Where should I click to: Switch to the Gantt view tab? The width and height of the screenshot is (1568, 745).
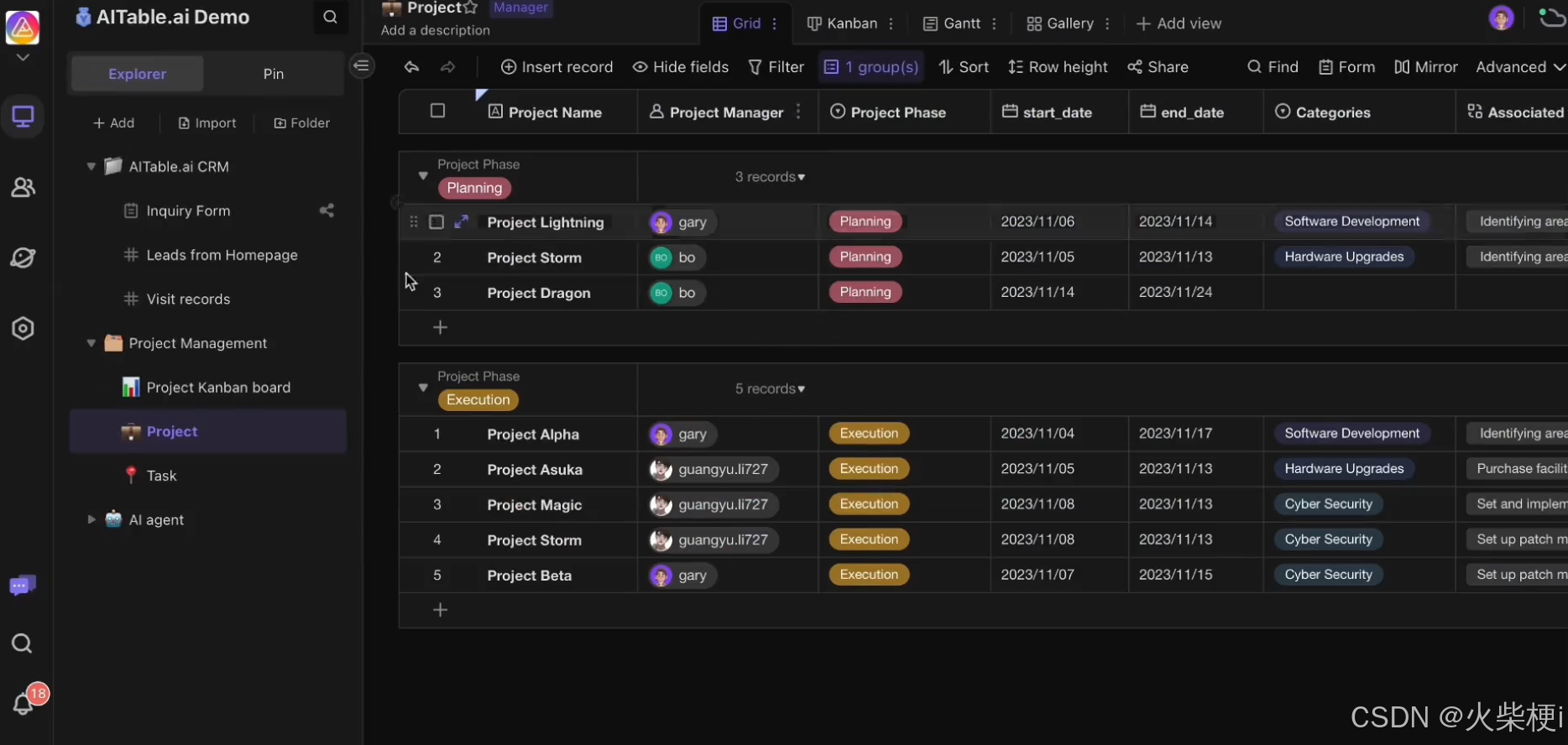click(x=952, y=23)
